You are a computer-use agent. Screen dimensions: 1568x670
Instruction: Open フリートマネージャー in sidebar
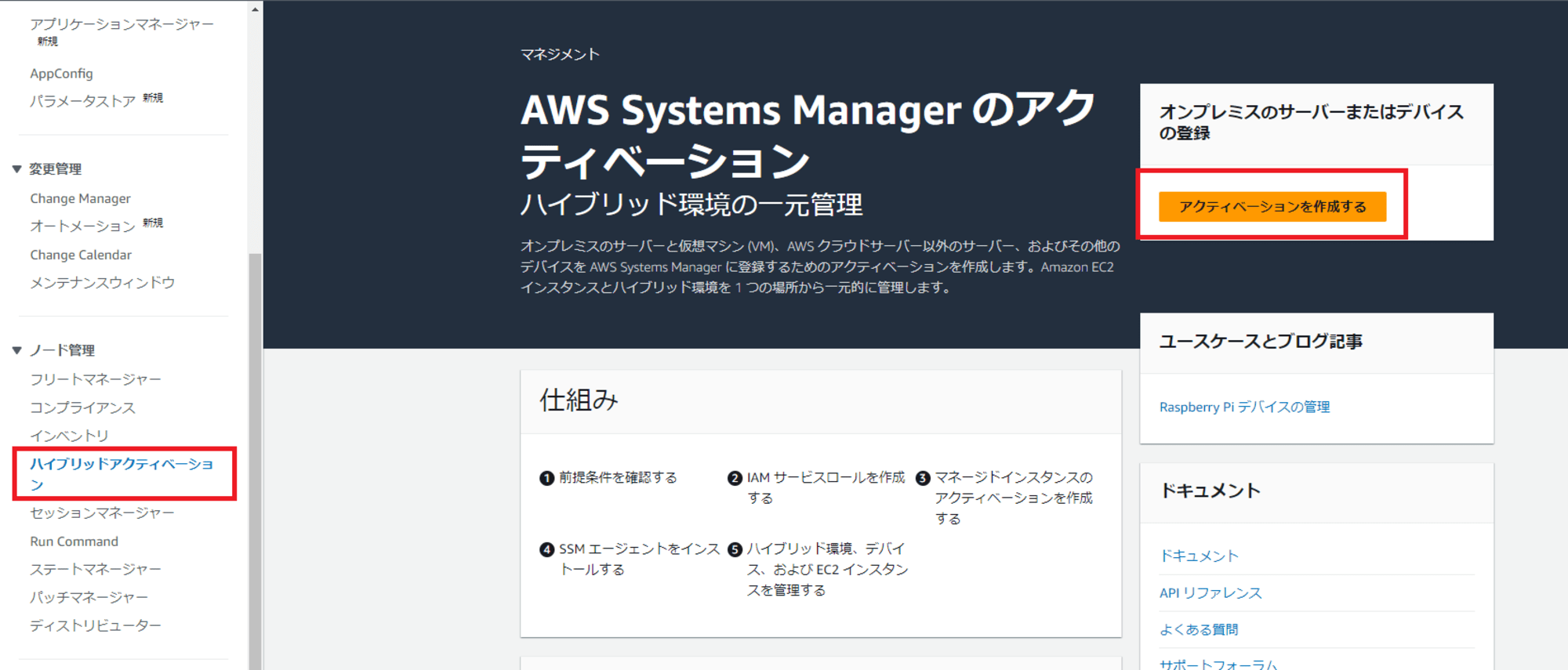[x=96, y=379]
